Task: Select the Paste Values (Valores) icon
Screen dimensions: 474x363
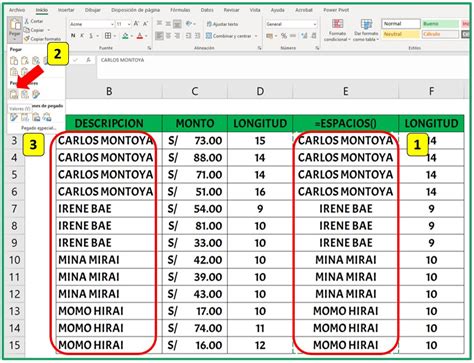Action: pyautogui.click(x=14, y=94)
